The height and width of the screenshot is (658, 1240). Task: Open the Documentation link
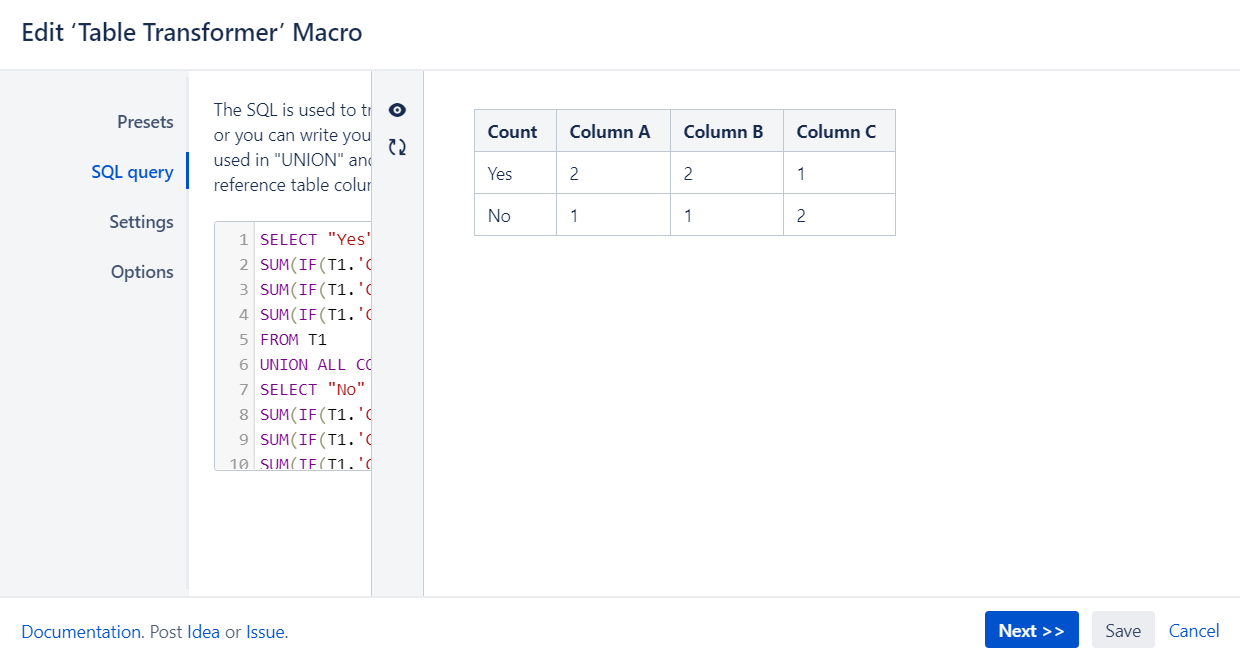(x=80, y=631)
